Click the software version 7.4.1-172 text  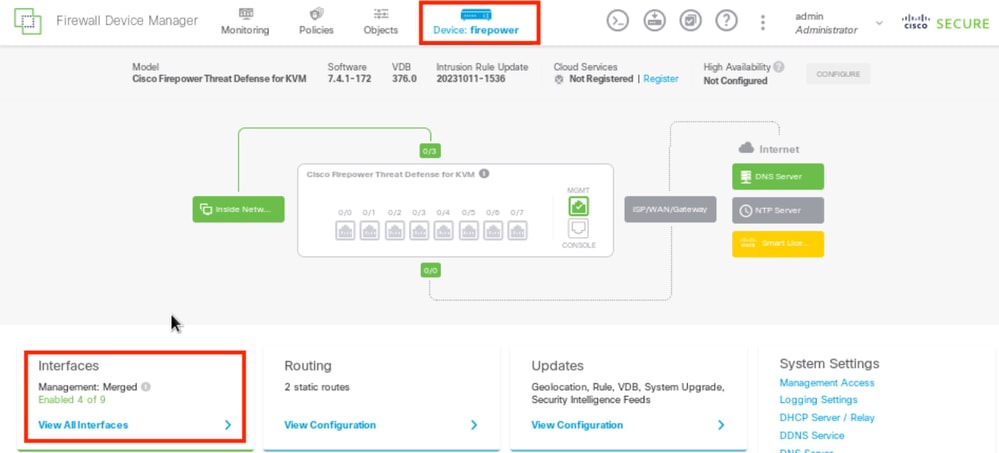(x=349, y=79)
